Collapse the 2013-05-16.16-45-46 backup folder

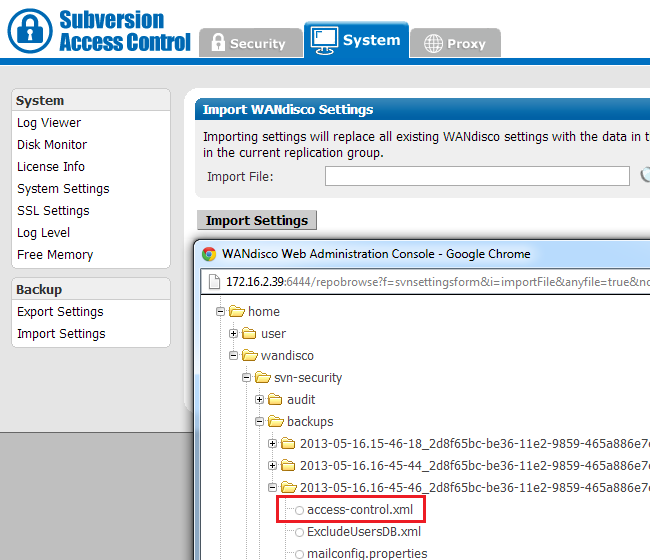(x=272, y=487)
